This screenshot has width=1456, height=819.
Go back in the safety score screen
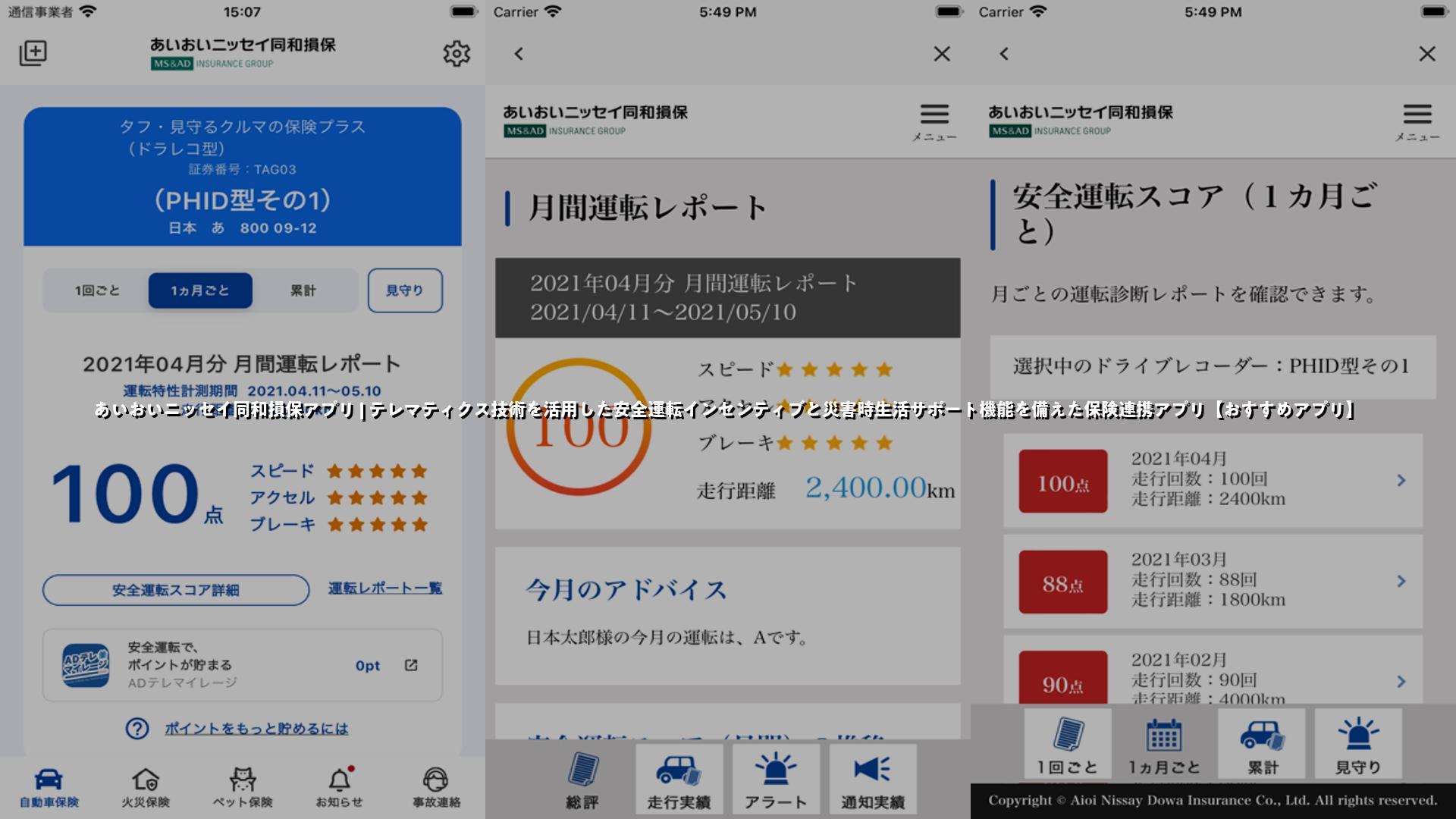pyautogui.click(x=1004, y=54)
